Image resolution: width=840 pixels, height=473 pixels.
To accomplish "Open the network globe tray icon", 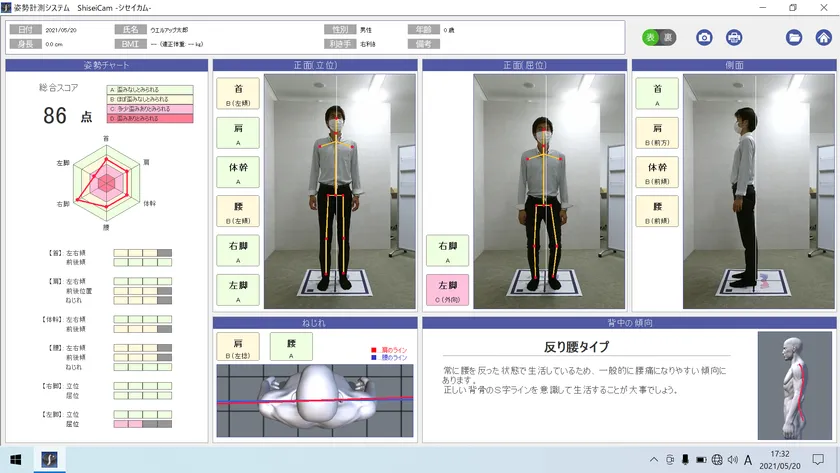I will tap(717, 460).
